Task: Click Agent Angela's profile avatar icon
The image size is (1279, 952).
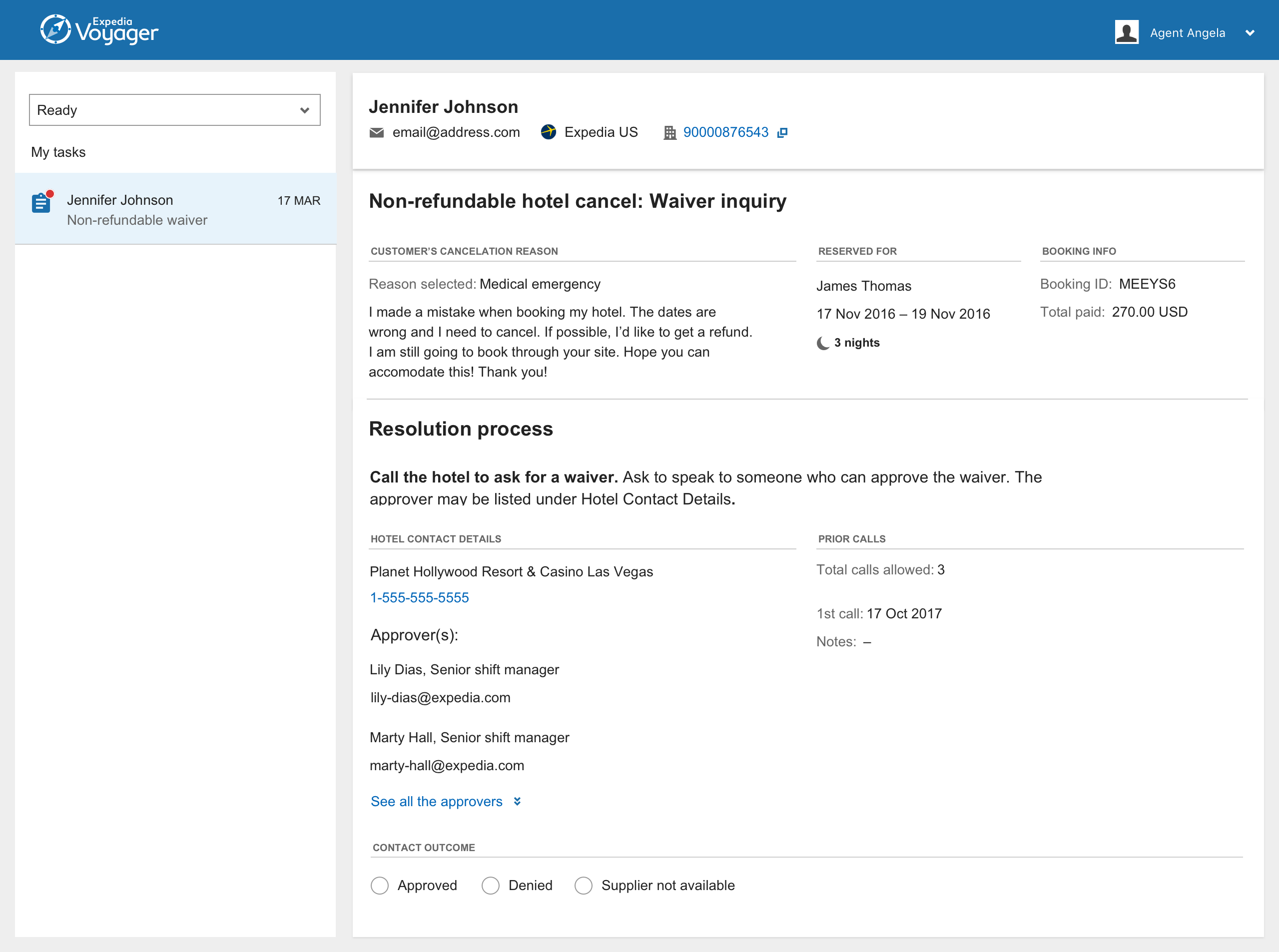Action: 1126,32
